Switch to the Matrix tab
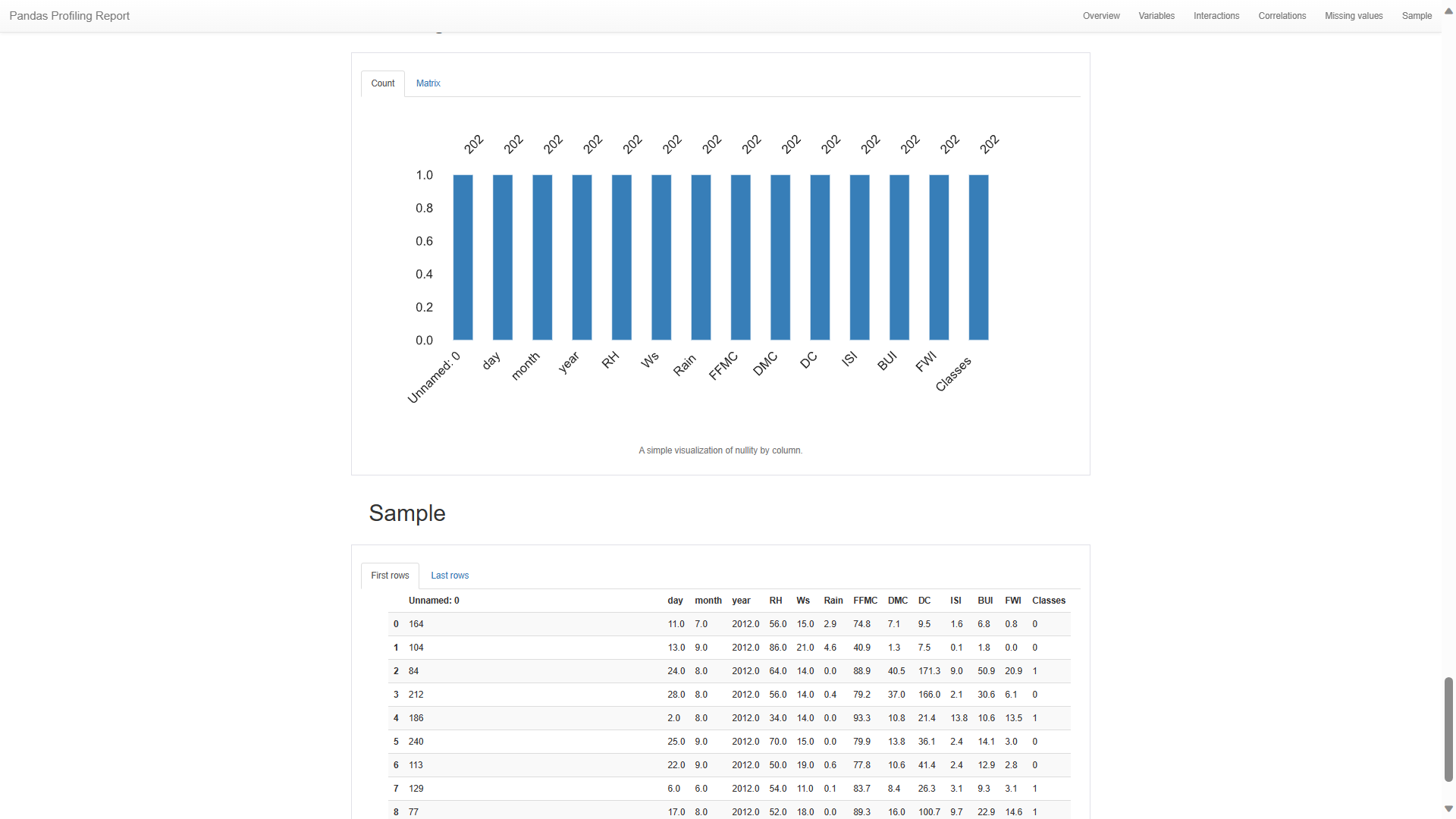 click(x=428, y=83)
